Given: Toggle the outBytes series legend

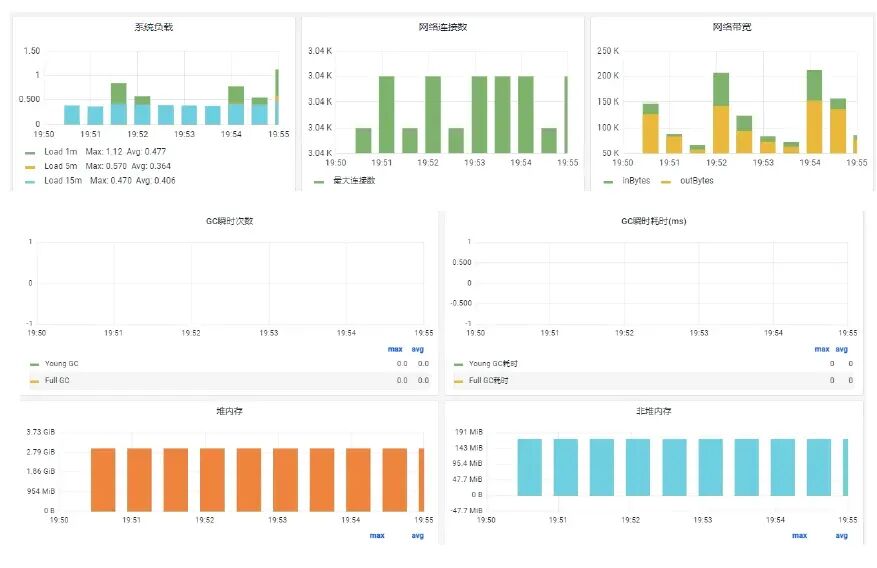Looking at the screenshot, I should point(696,181).
